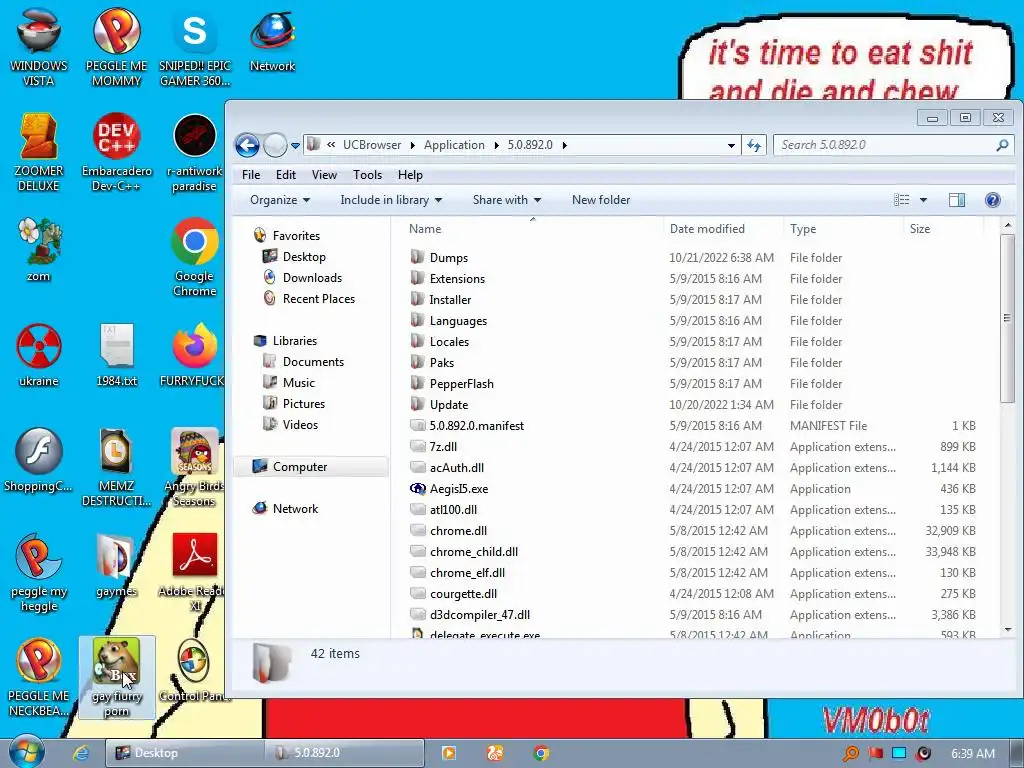The height and width of the screenshot is (768, 1024).
Task: Launch Embarcadero Dev-C++ from desktop
Action: pos(116,152)
